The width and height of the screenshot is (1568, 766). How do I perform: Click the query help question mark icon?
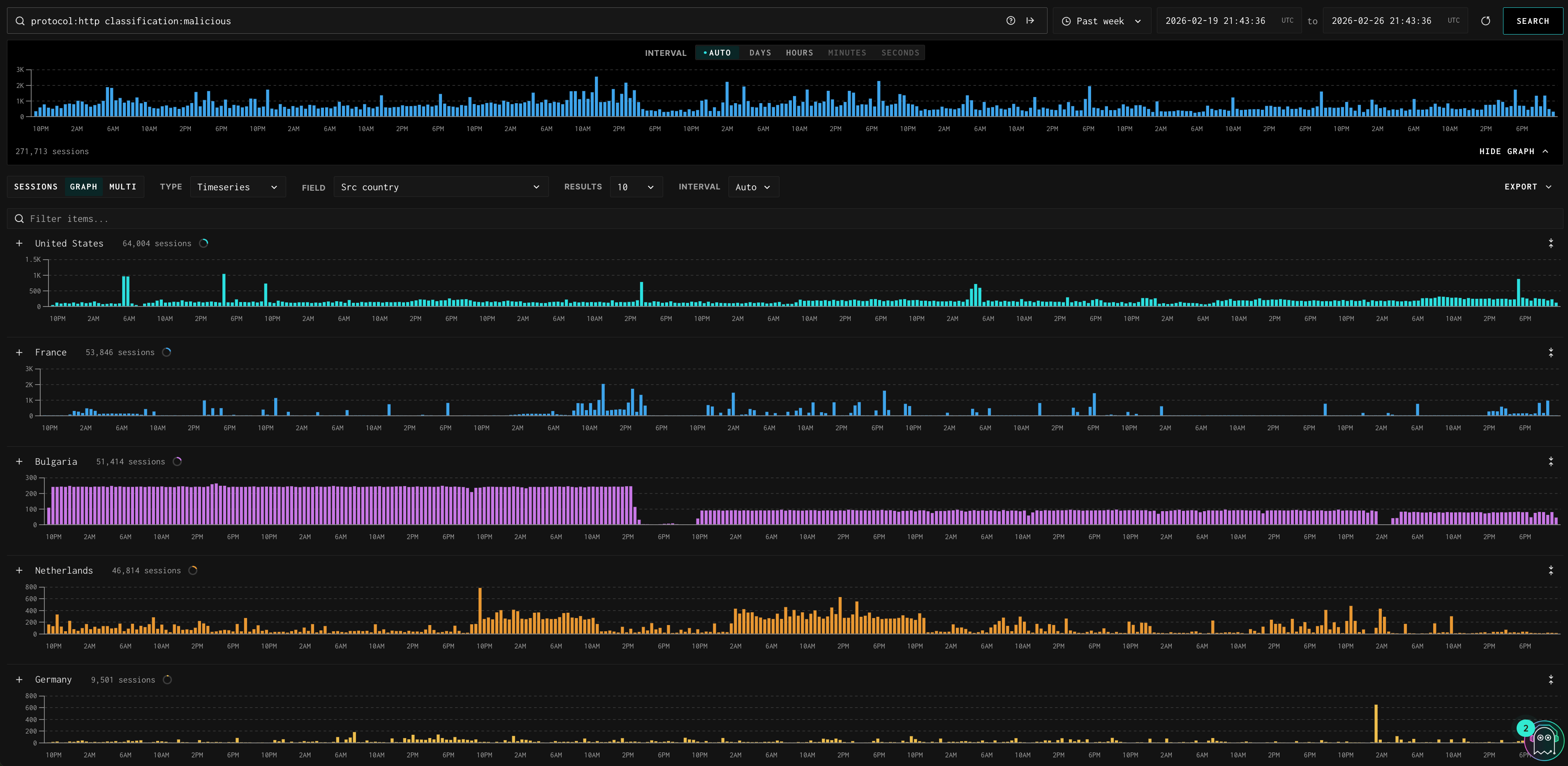pos(1011,21)
